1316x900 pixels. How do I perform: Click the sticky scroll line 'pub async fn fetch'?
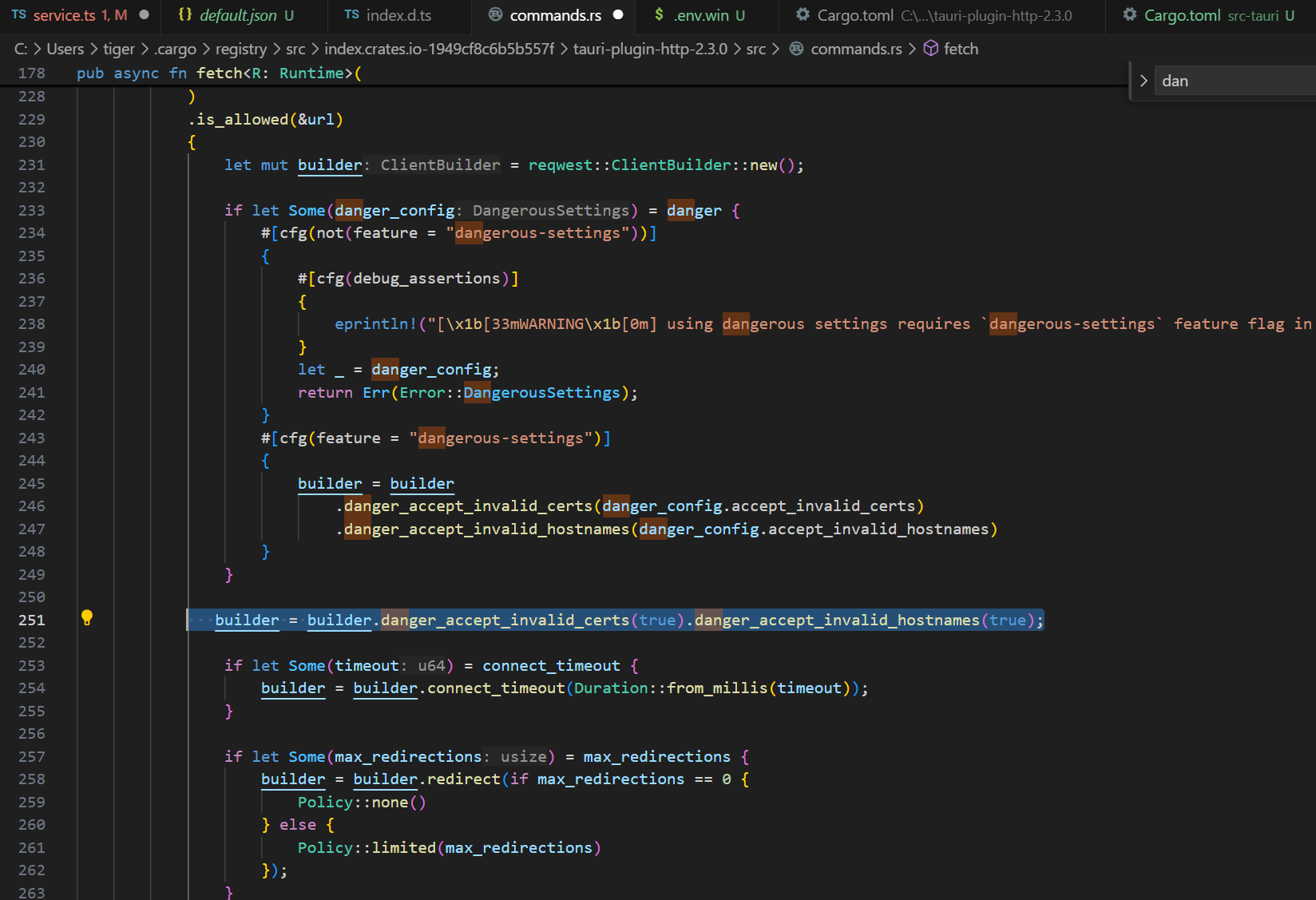click(219, 73)
